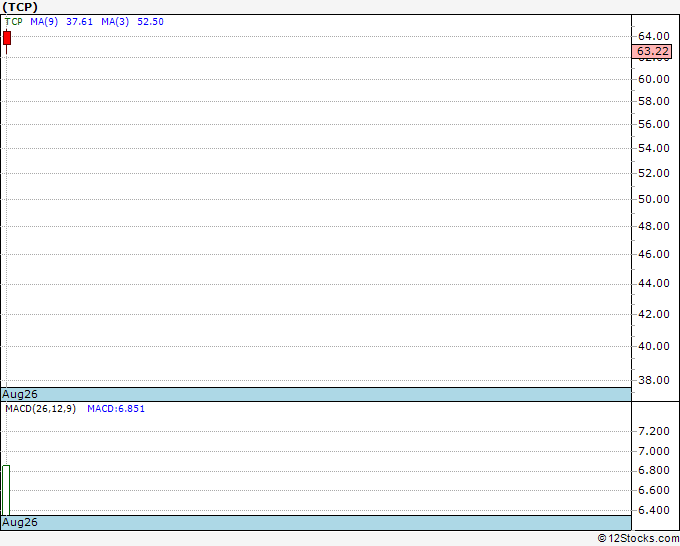Viewport: 680px width, 546px height.
Task: Click the 42.00 price axis label
Action: pyautogui.click(x=654, y=314)
